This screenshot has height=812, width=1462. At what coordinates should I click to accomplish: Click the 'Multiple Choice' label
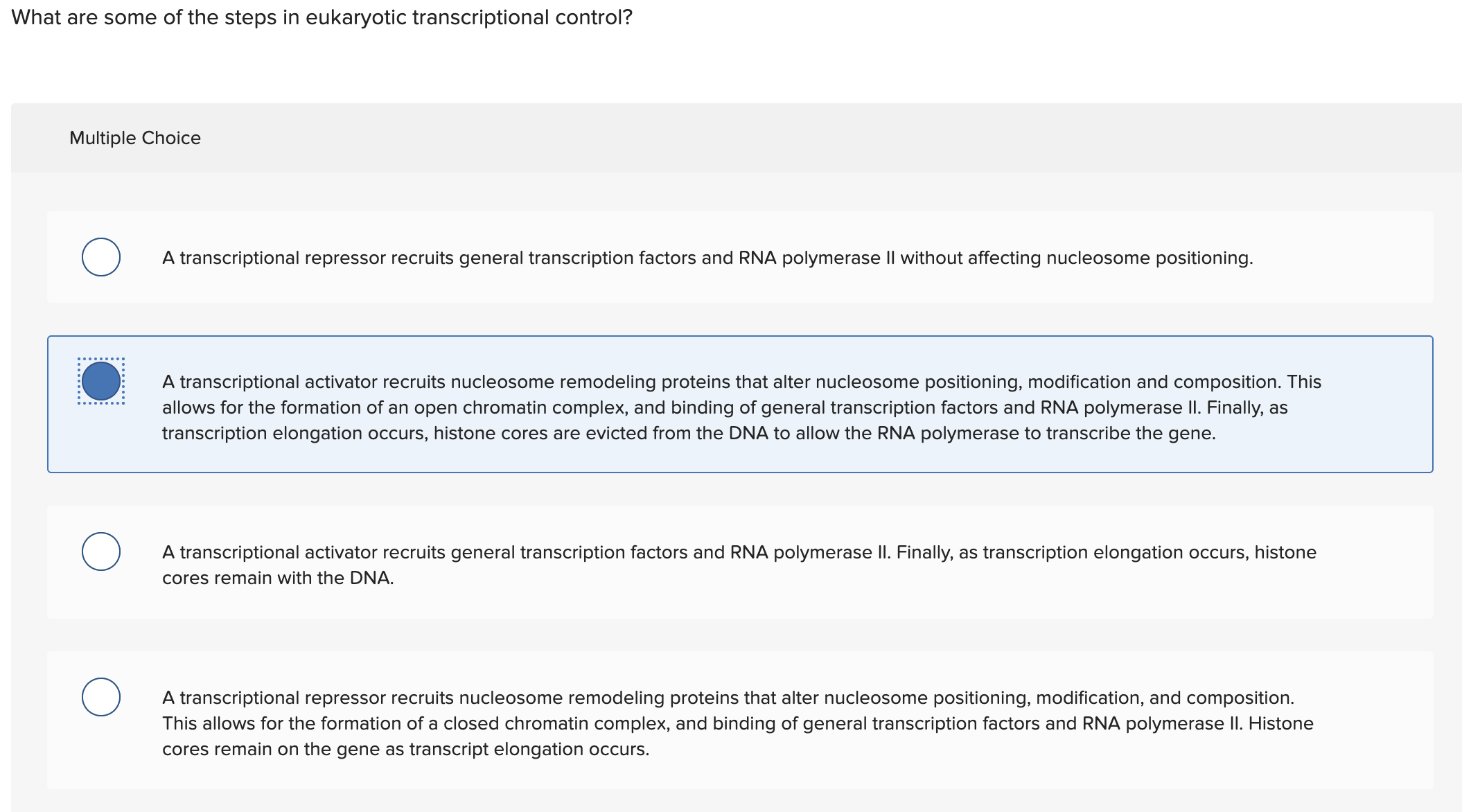coord(135,138)
